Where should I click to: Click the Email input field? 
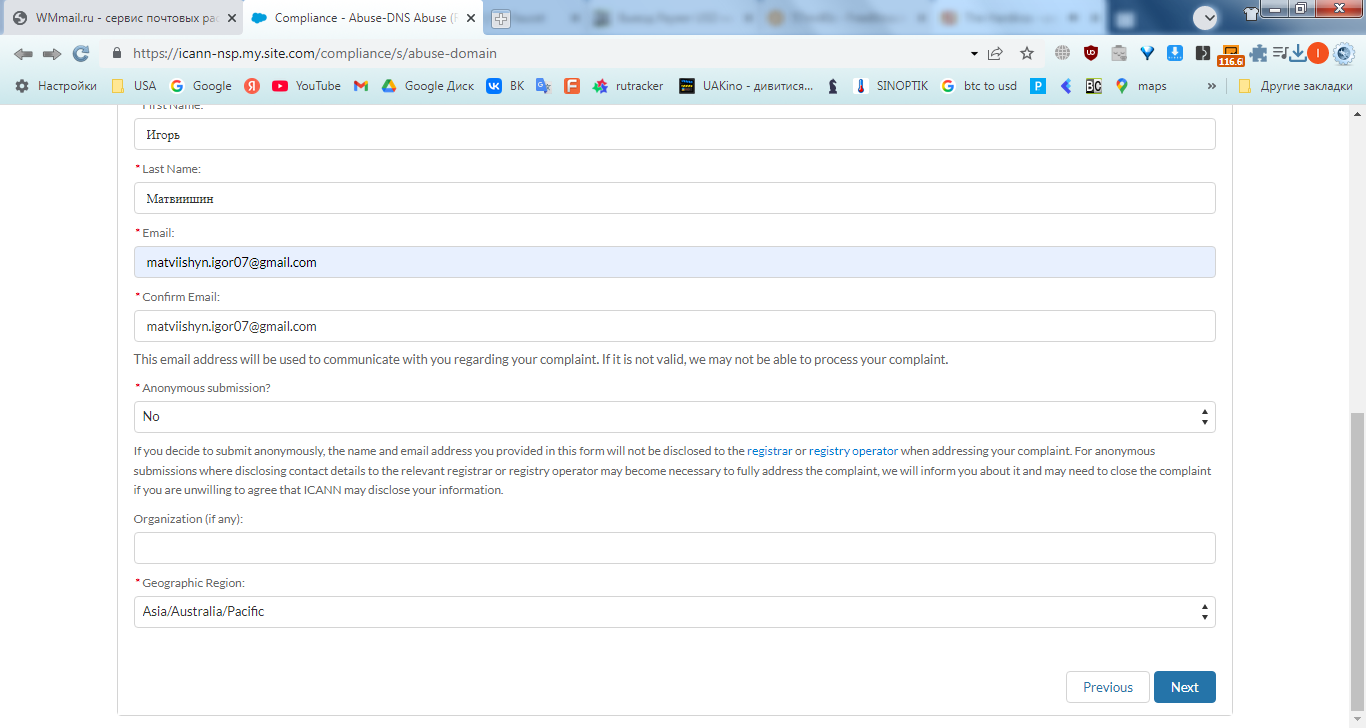tap(675, 262)
